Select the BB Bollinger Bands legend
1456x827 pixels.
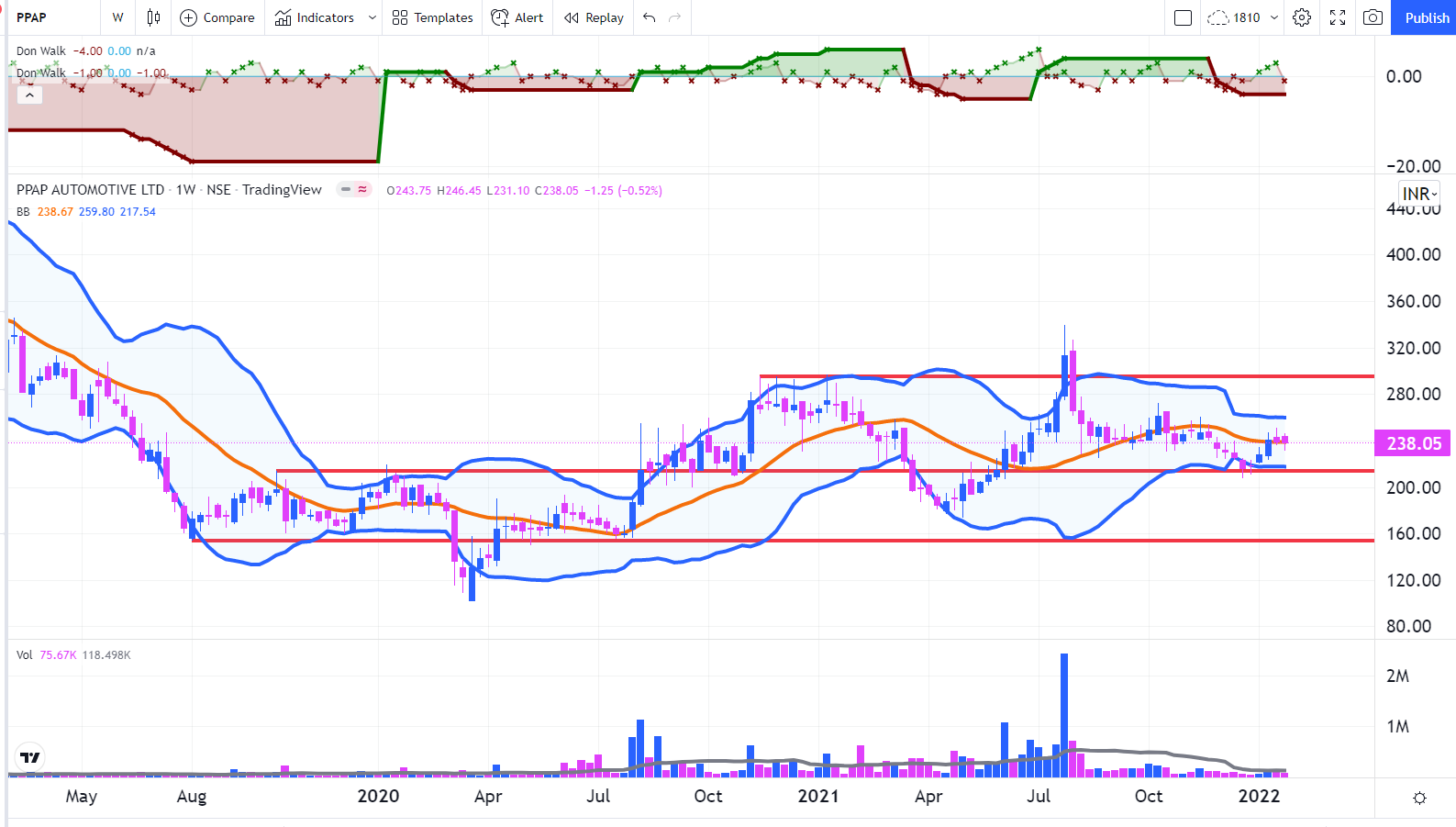23,212
